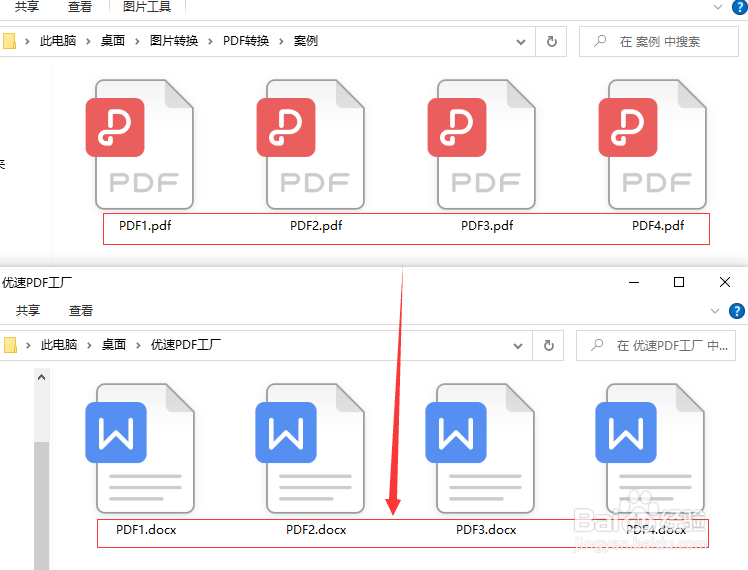Navigate to PDF转换 in address bar
Screen dimensions: 748x570
click(246, 41)
